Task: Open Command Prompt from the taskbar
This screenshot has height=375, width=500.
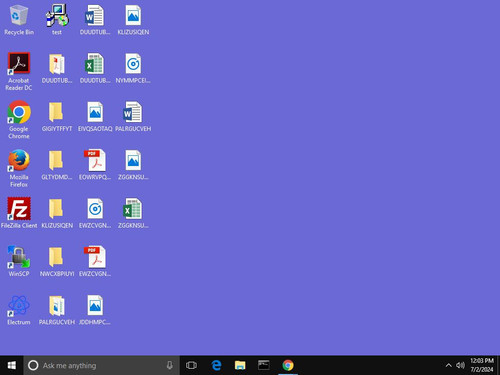Action: point(264,365)
